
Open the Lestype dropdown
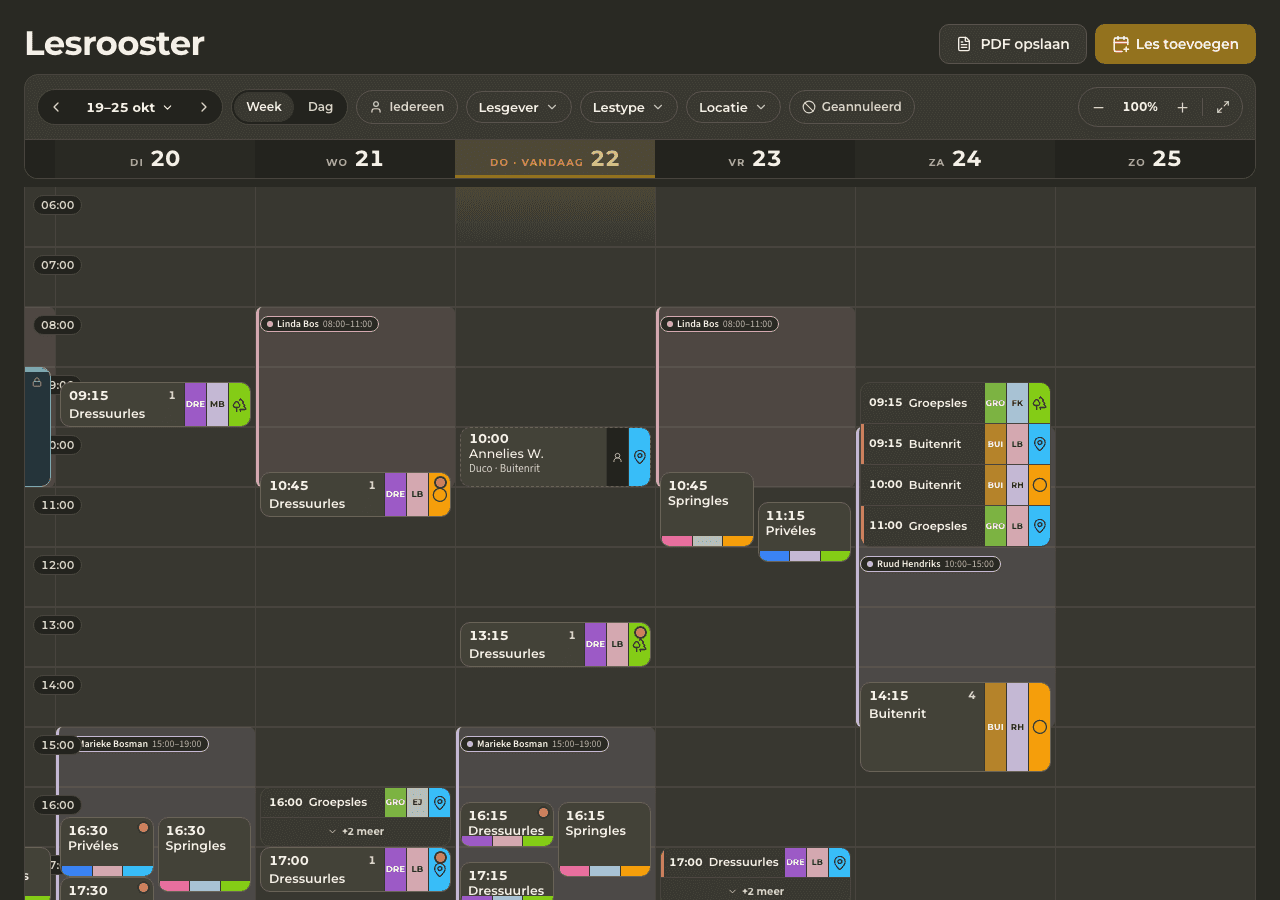tap(629, 107)
